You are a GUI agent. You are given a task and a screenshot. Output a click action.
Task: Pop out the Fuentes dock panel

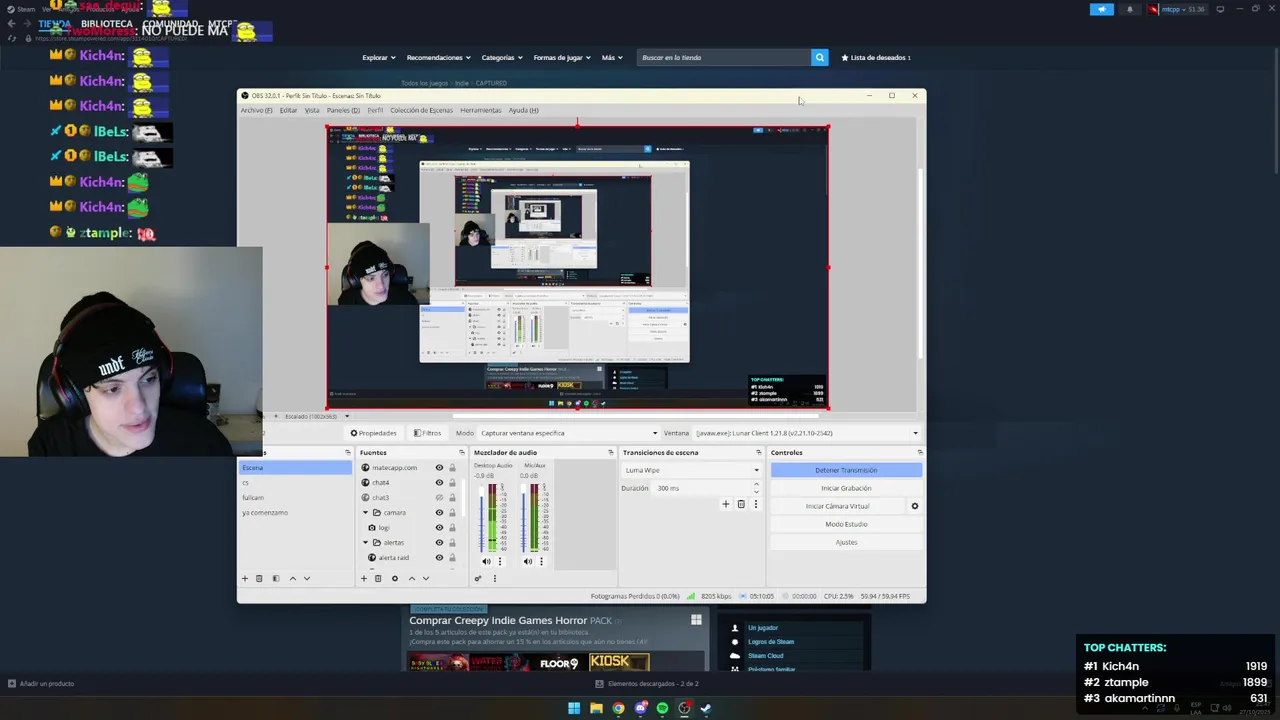tap(462, 453)
